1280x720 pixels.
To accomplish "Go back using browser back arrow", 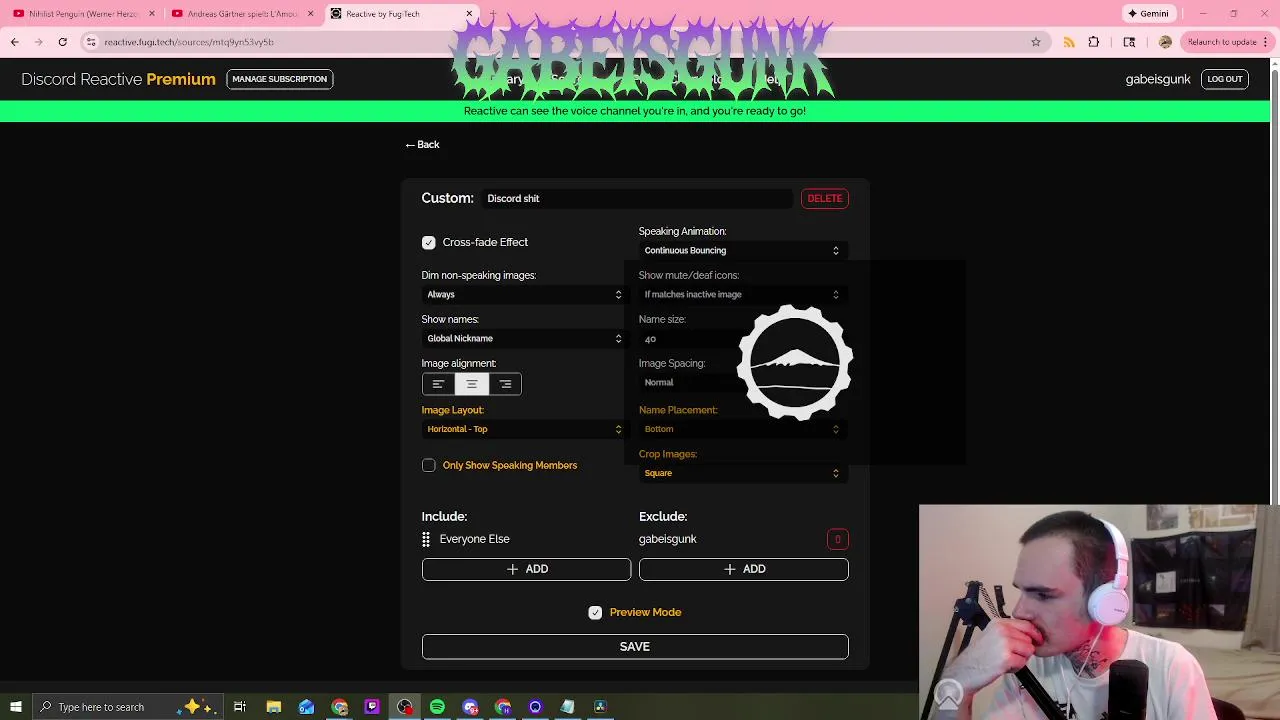I will pos(14,42).
